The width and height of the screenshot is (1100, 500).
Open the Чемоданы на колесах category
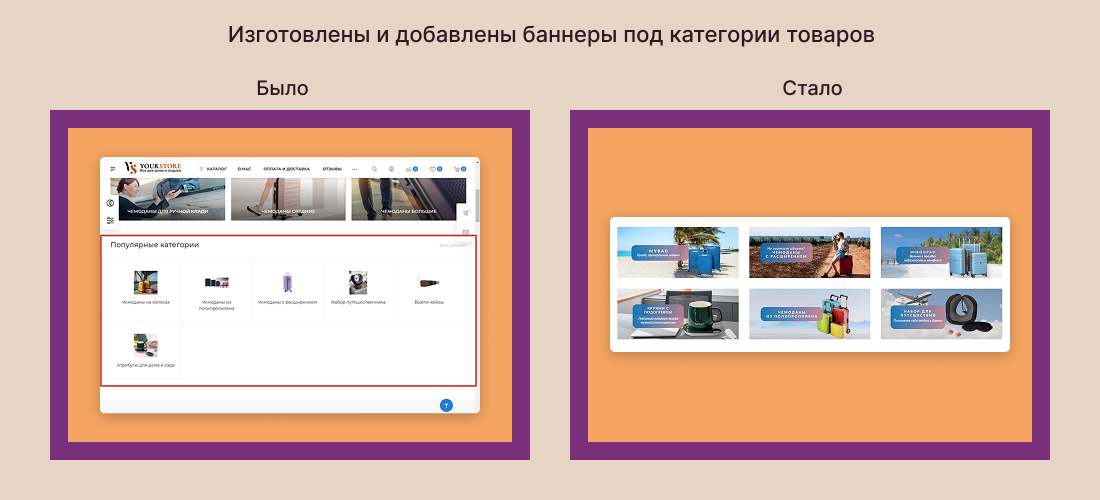coord(146,290)
